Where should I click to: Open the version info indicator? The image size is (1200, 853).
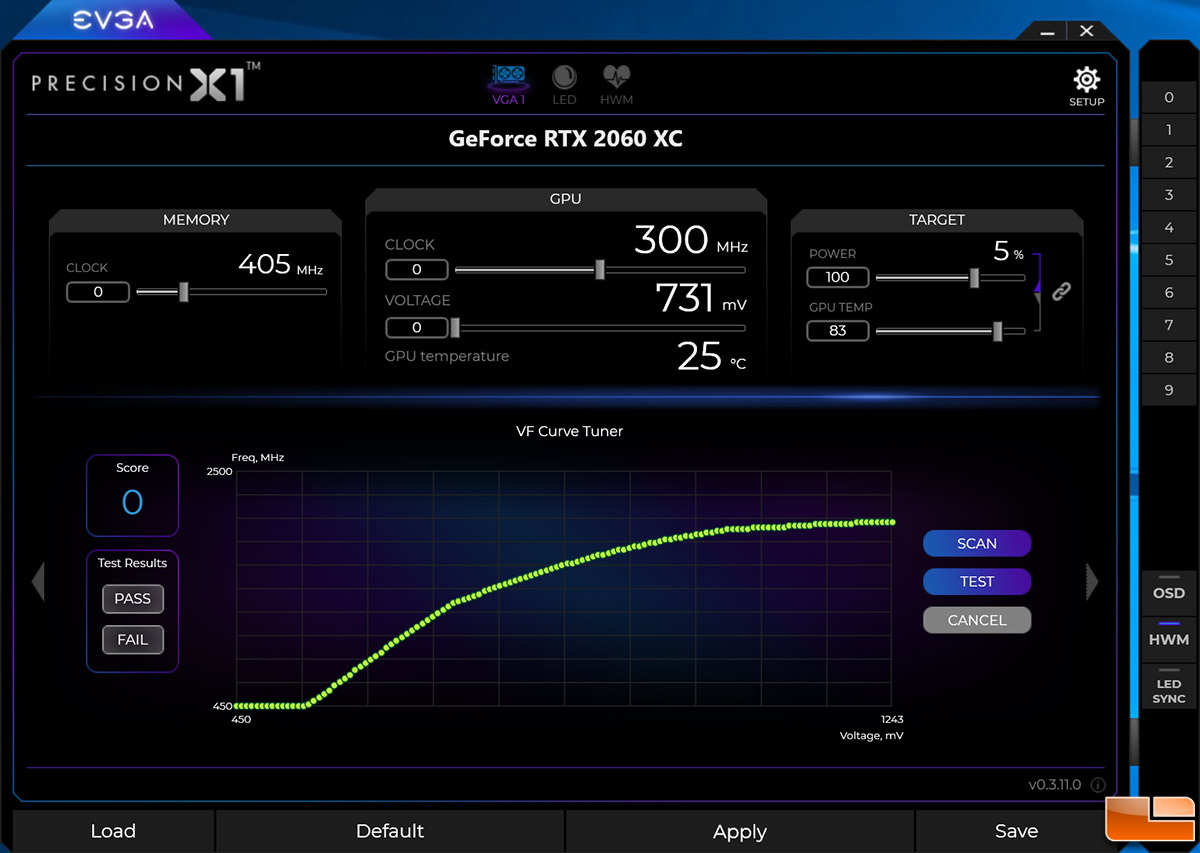(x=1097, y=785)
